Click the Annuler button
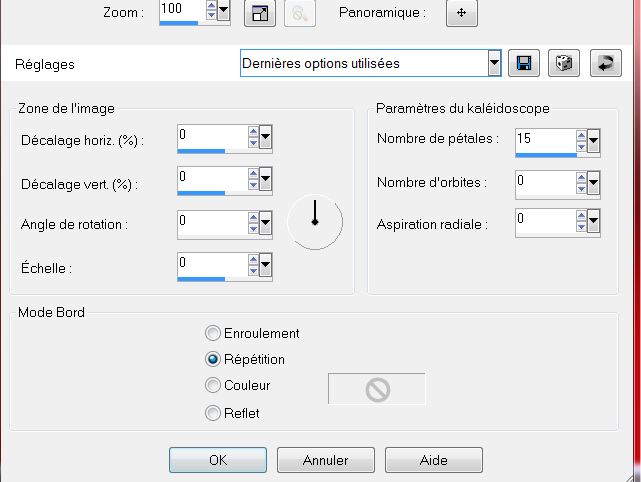This screenshot has height=482, width=641. click(326, 460)
